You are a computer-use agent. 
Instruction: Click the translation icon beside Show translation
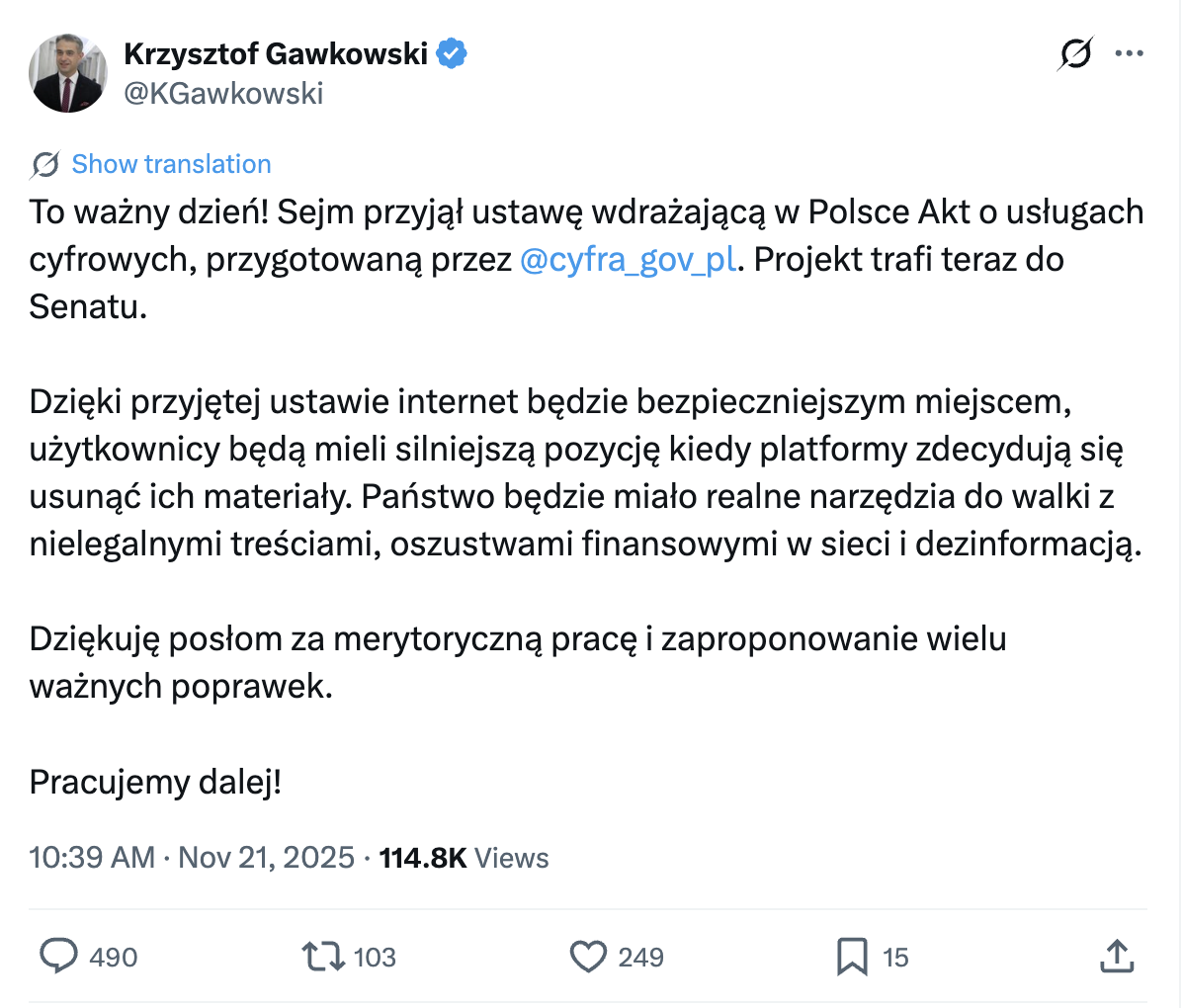(x=44, y=164)
